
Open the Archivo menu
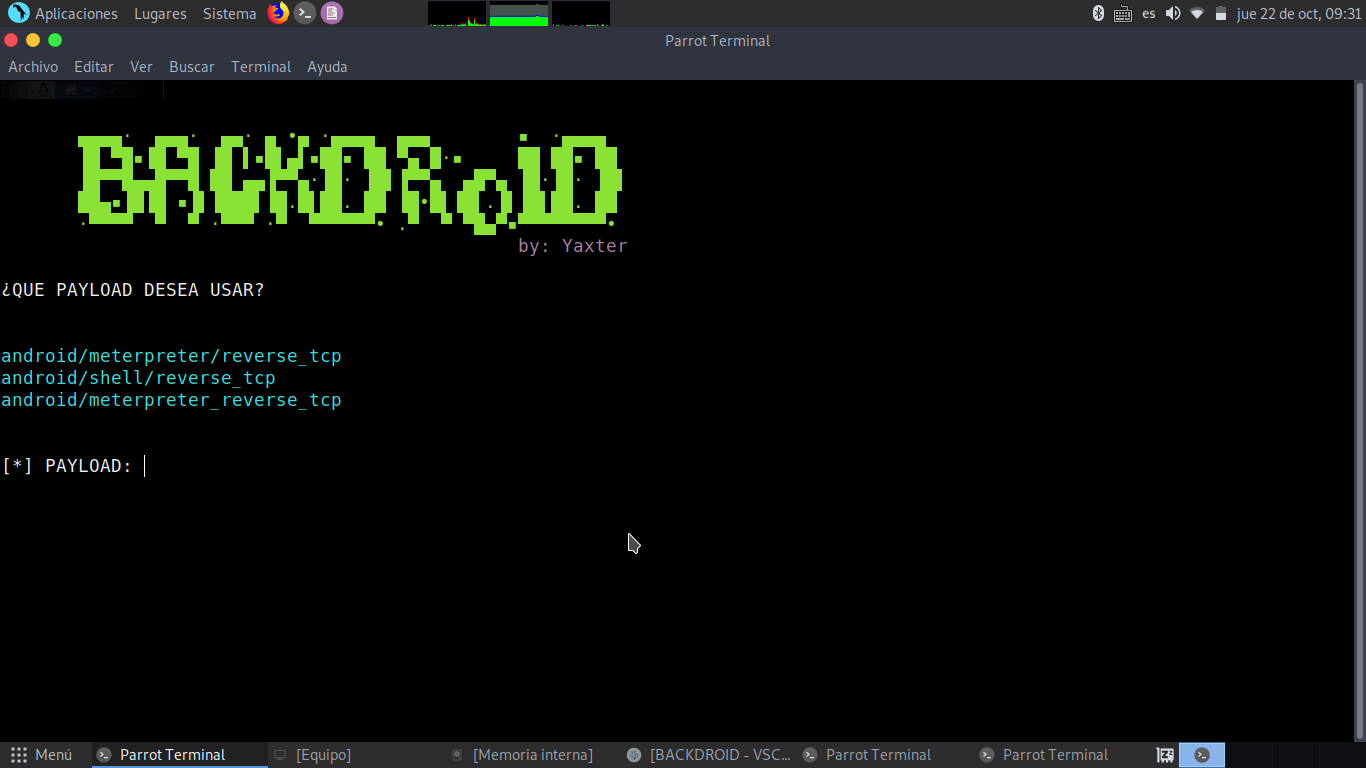[x=33, y=67]
